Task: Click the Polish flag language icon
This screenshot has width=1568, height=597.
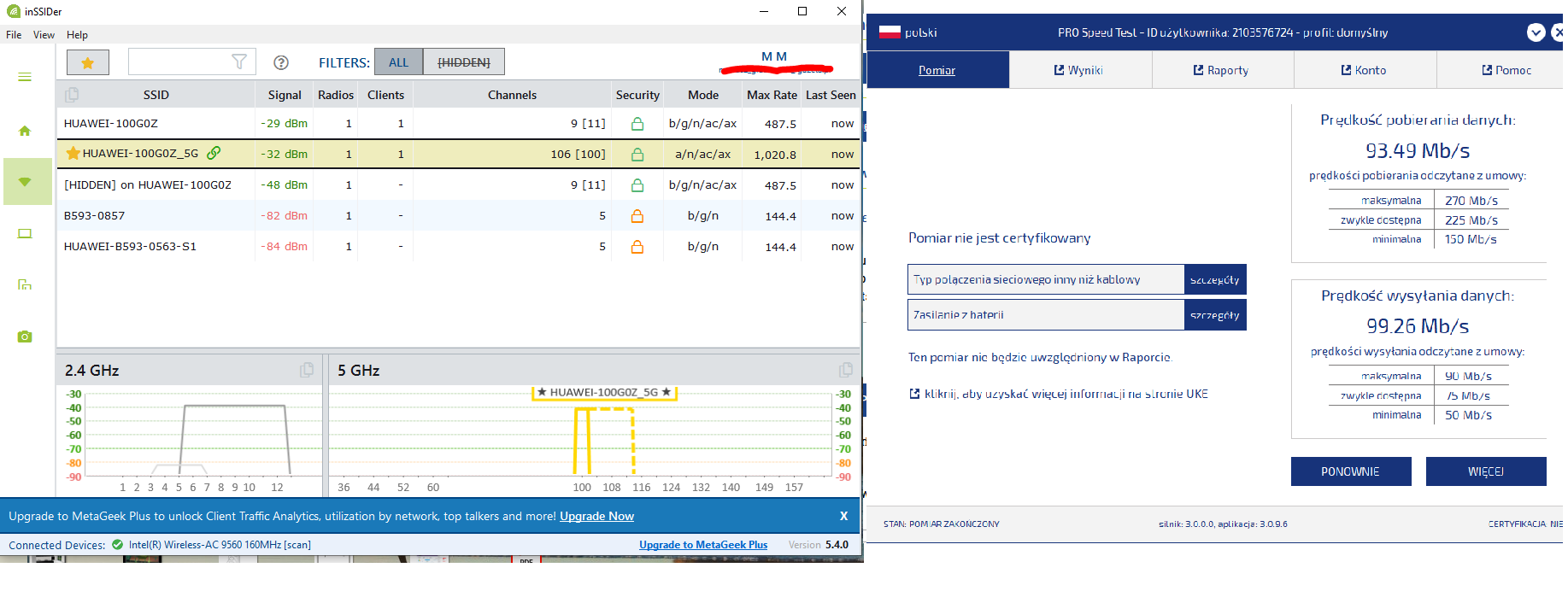Action: point(890,32)
